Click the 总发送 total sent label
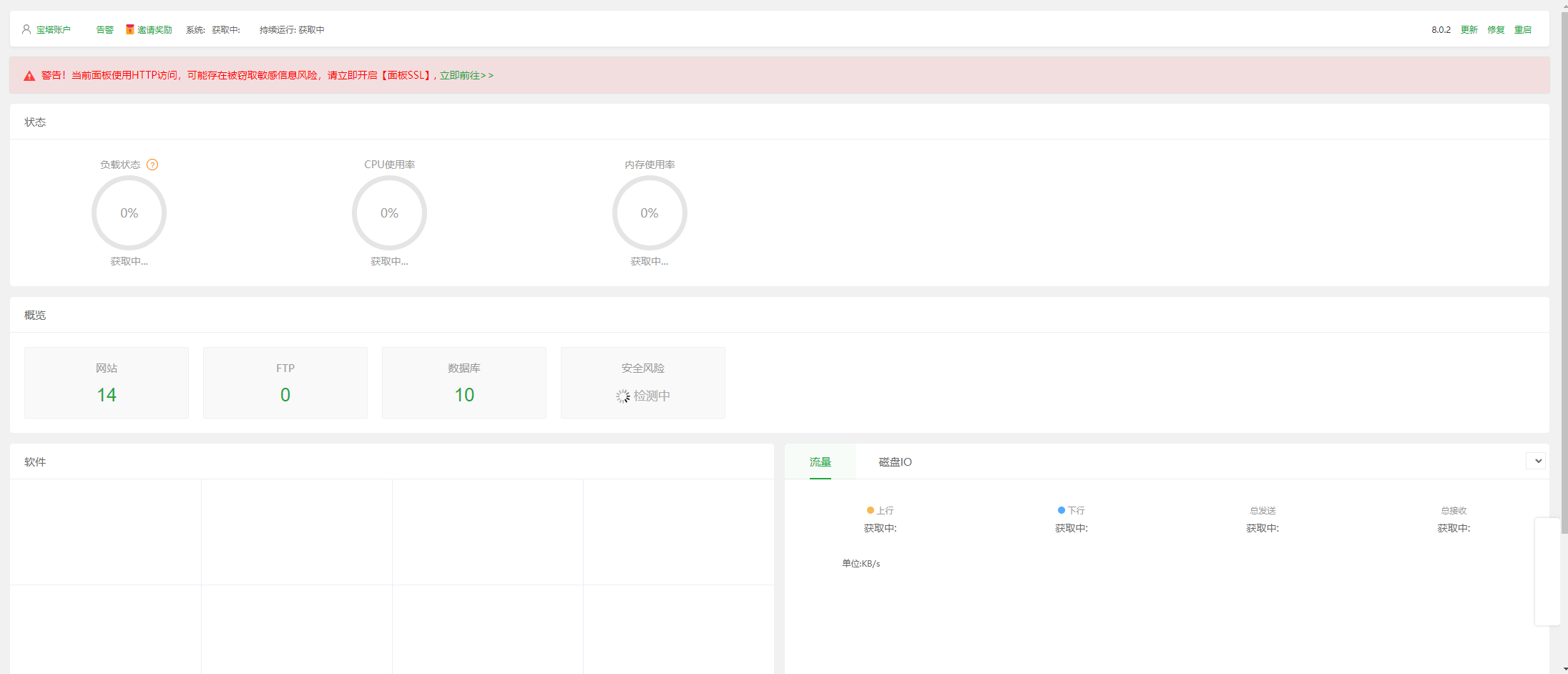This screenshot has width=1568, height=674. [x=1263, y=511]
